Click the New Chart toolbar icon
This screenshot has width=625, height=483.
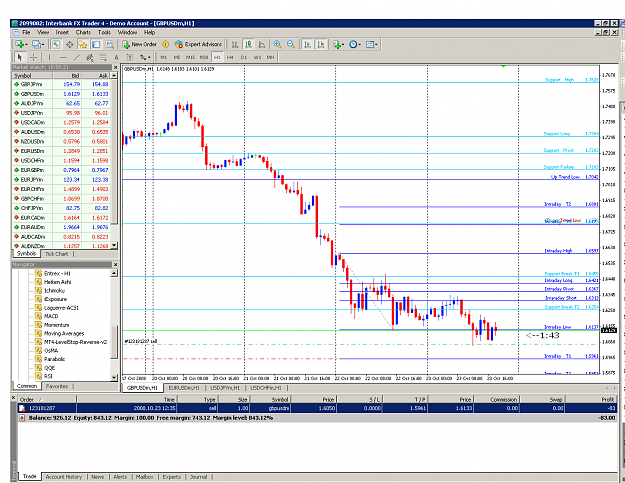19,44
